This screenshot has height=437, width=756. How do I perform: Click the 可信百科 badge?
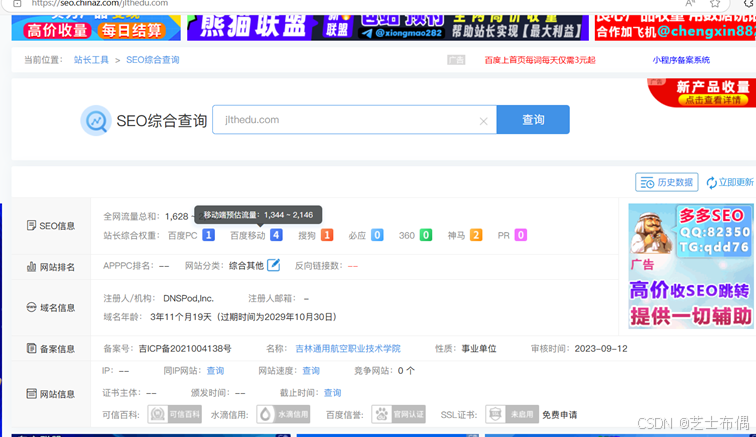(175, 414)
